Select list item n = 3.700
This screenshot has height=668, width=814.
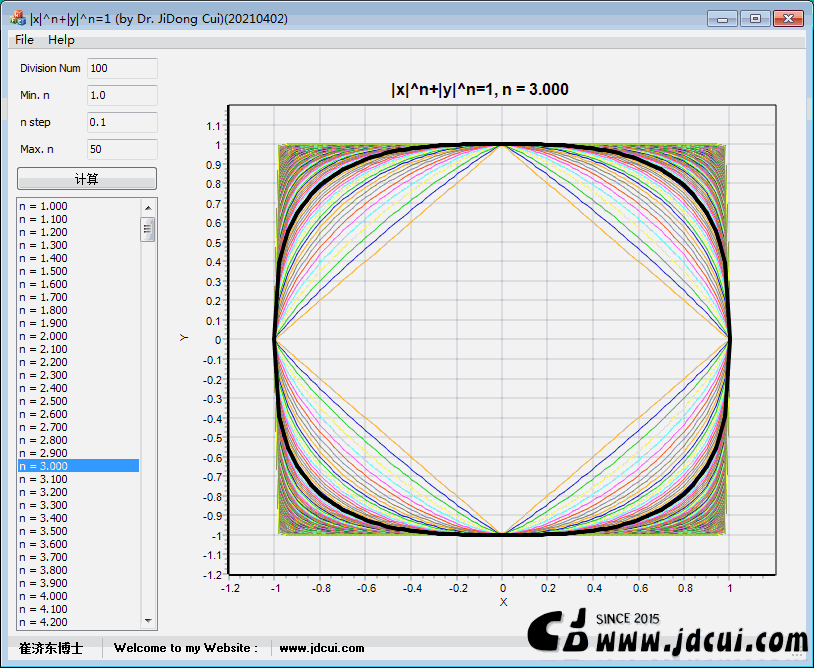78,556
